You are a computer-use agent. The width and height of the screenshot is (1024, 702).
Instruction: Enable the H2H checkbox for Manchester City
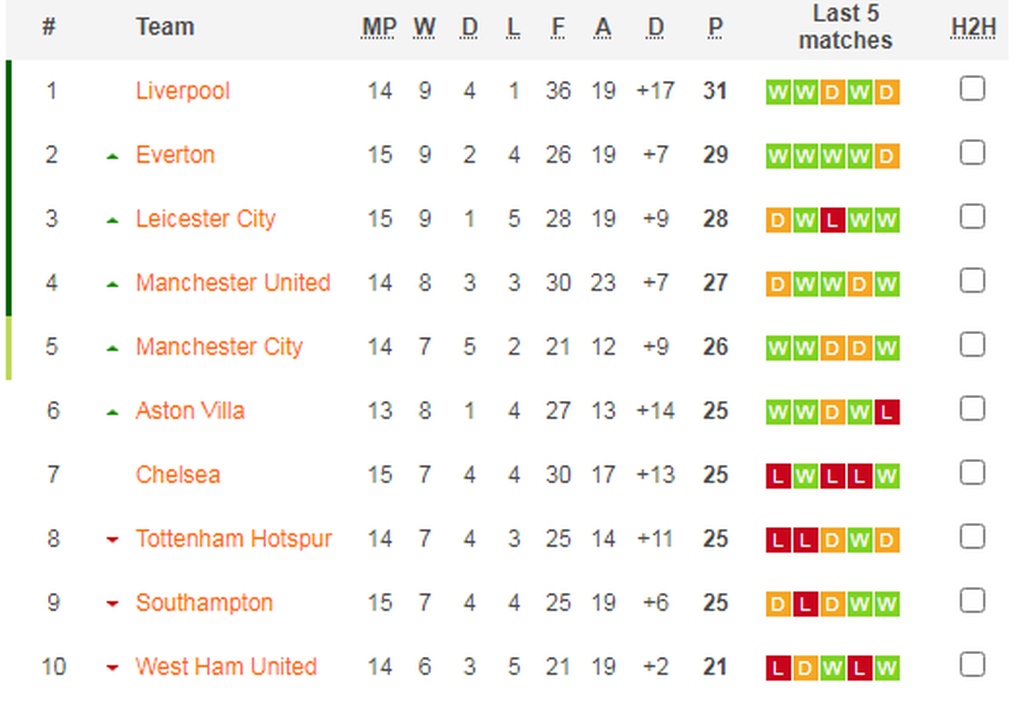972,346
